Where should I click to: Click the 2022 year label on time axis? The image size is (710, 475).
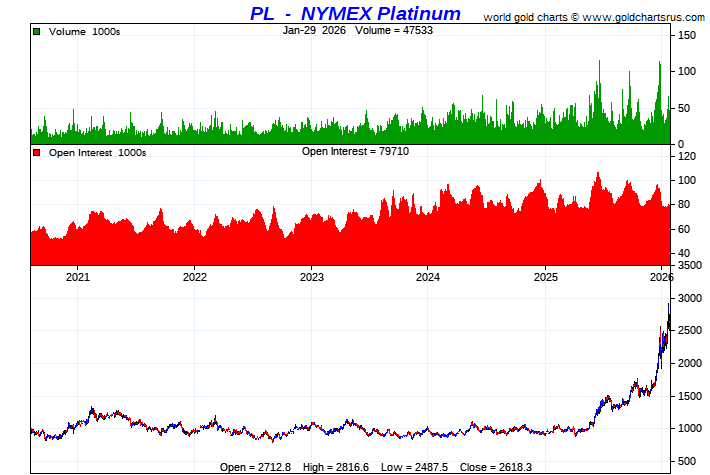[x=195, y=277]
